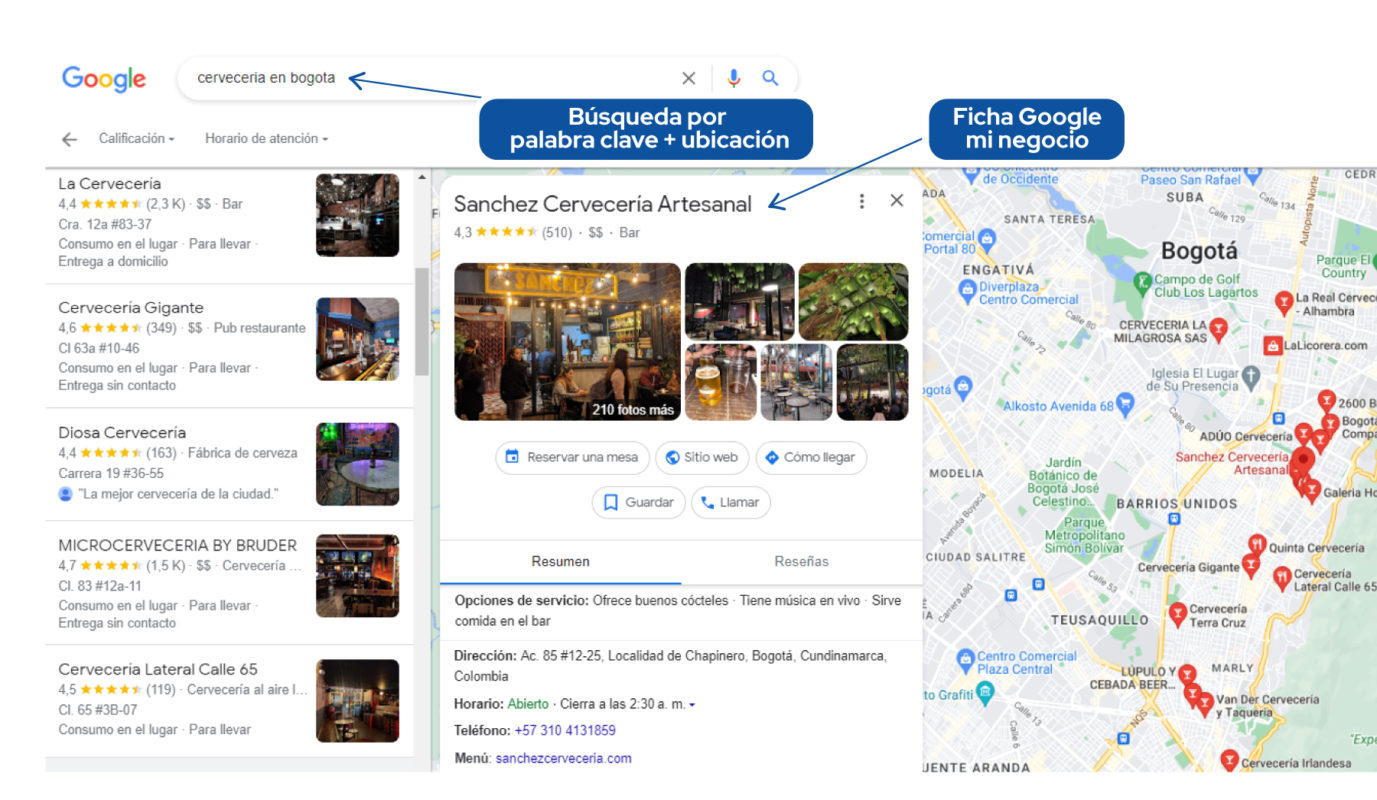Switch to the Resumen tab
Screen dimensions: 1377x800
pyautogui.click(x=560, y=561)
